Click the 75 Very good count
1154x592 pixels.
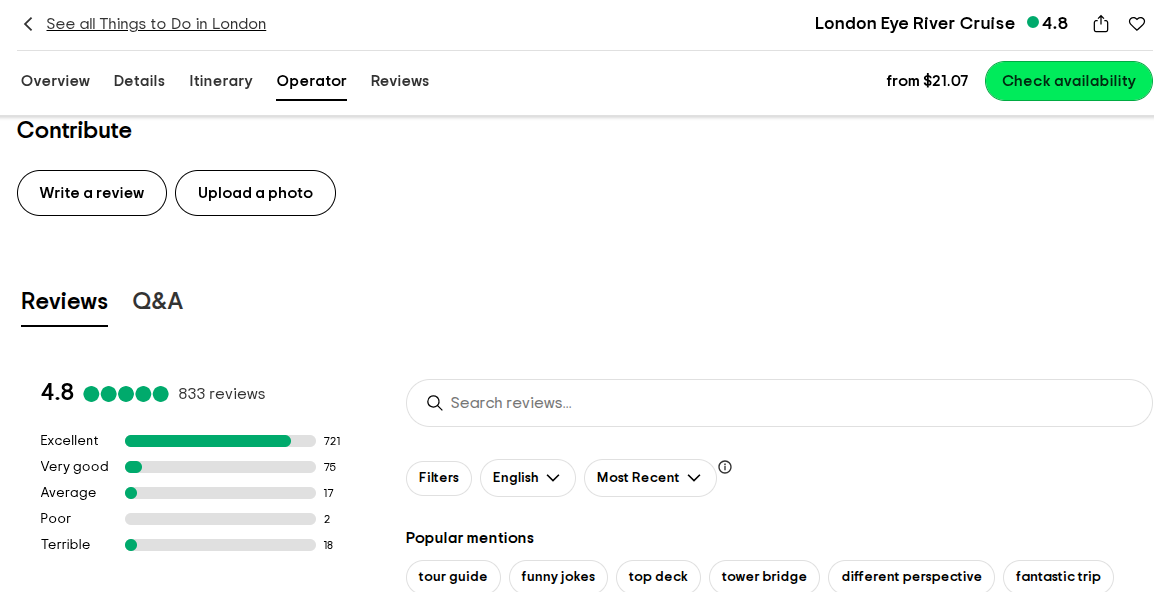[x=330, y=467]
